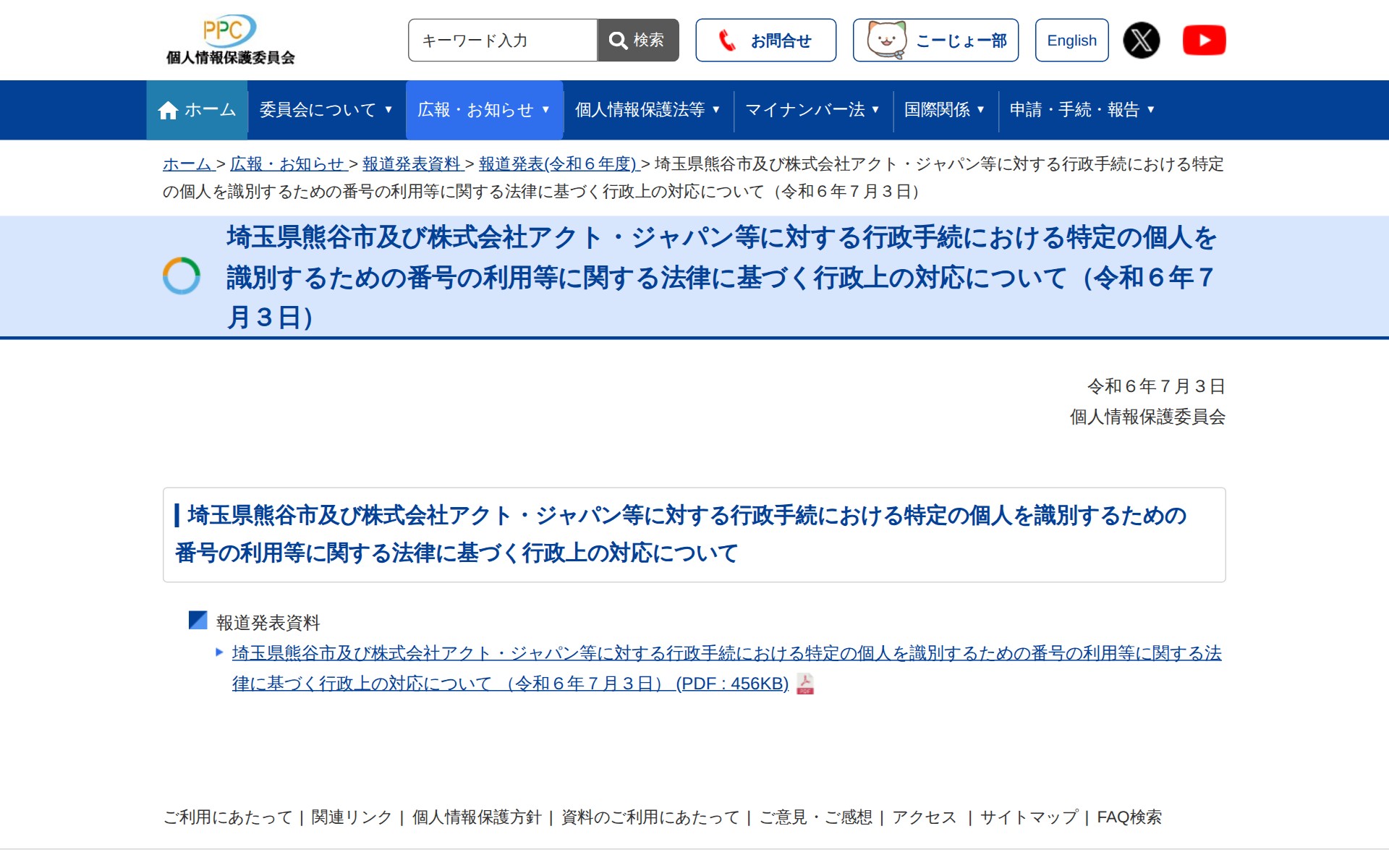Screen dimensions: 1389x868
Task: Expand the 広報・お知らせ dropdown
Action: click(x=483, y=110)
